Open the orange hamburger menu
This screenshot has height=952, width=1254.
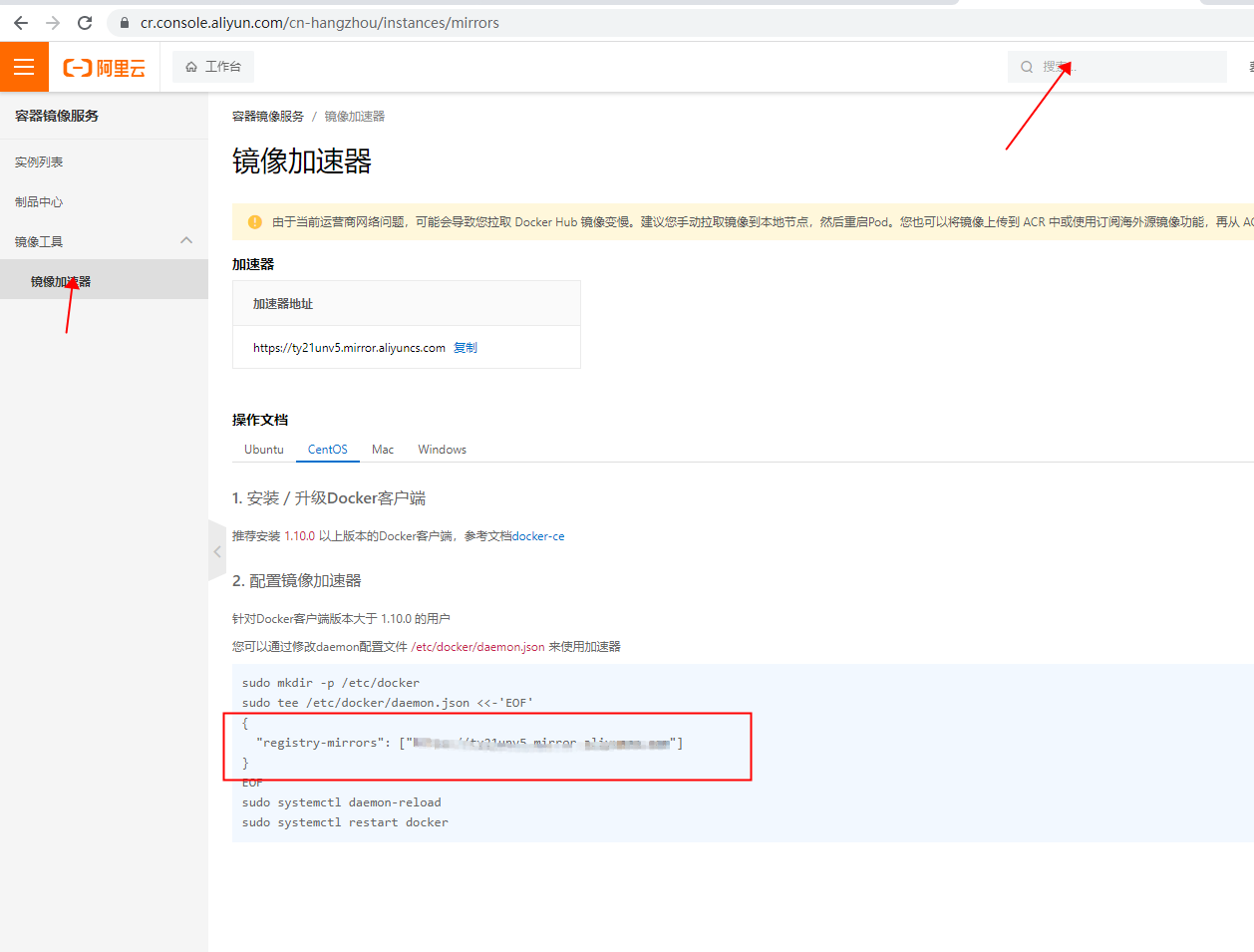pos(24,67)
